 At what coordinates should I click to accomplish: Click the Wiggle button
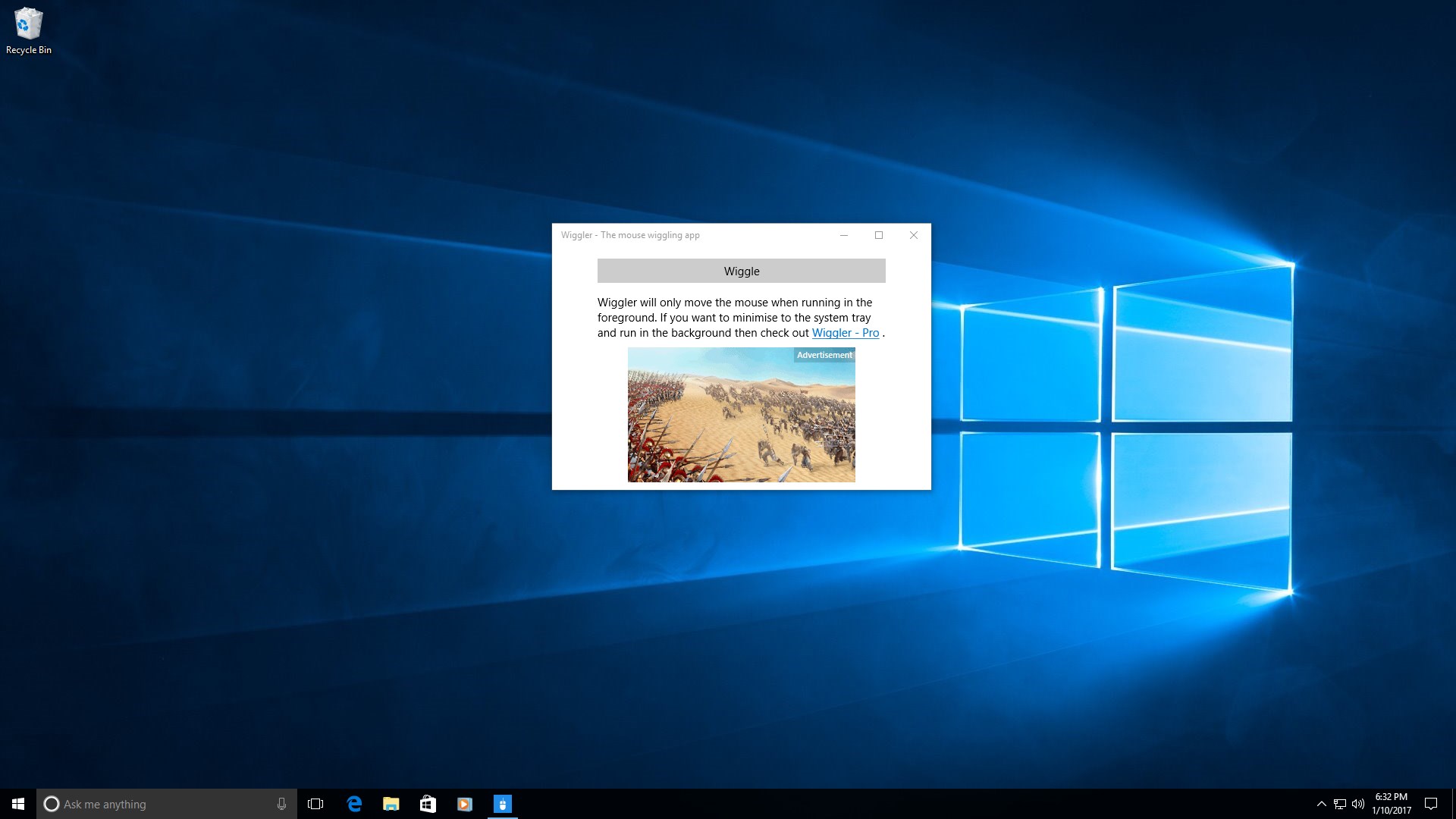pos(741,271)
